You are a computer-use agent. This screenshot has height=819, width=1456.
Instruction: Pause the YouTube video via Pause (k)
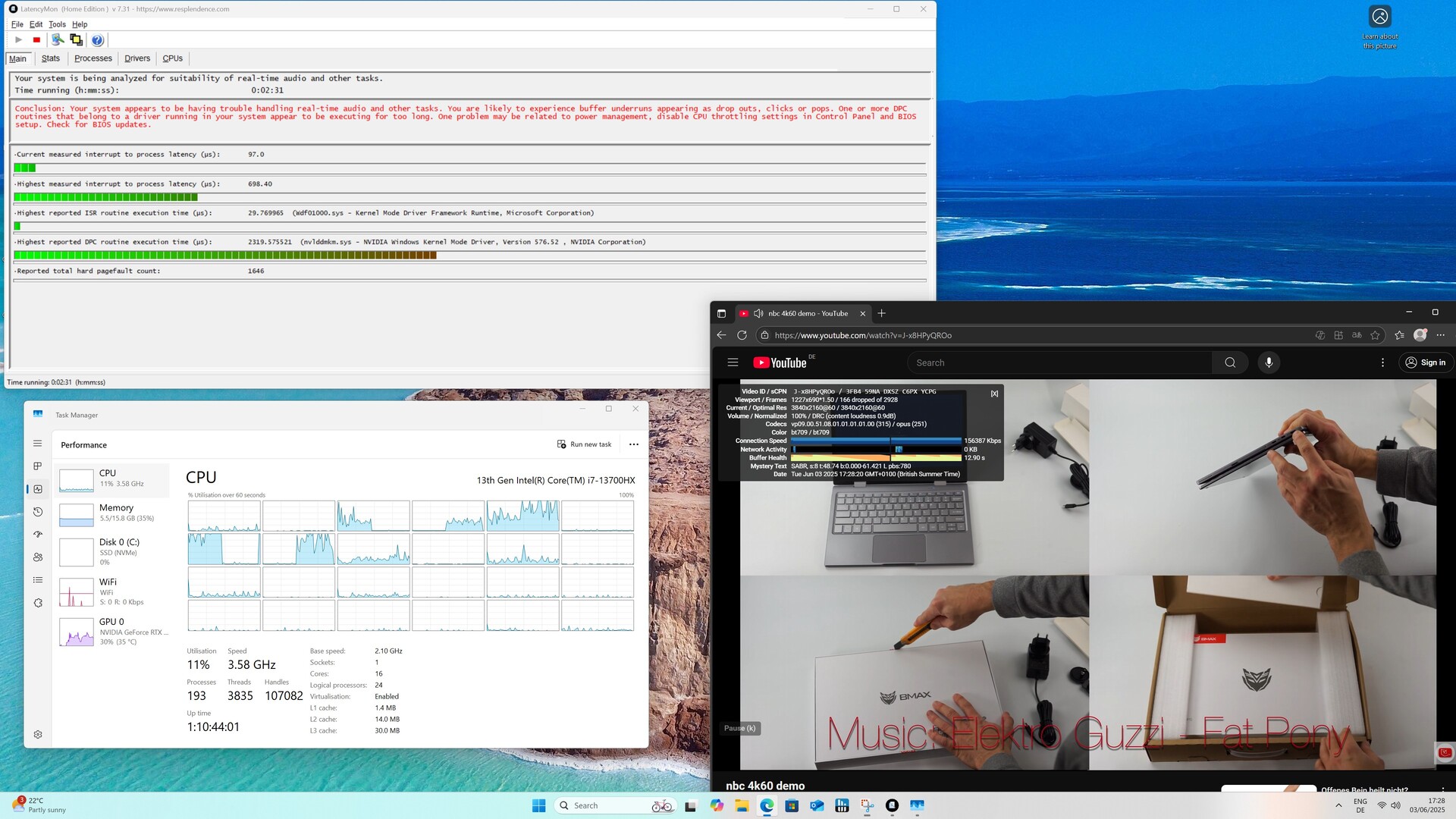[x=739, y=728]
